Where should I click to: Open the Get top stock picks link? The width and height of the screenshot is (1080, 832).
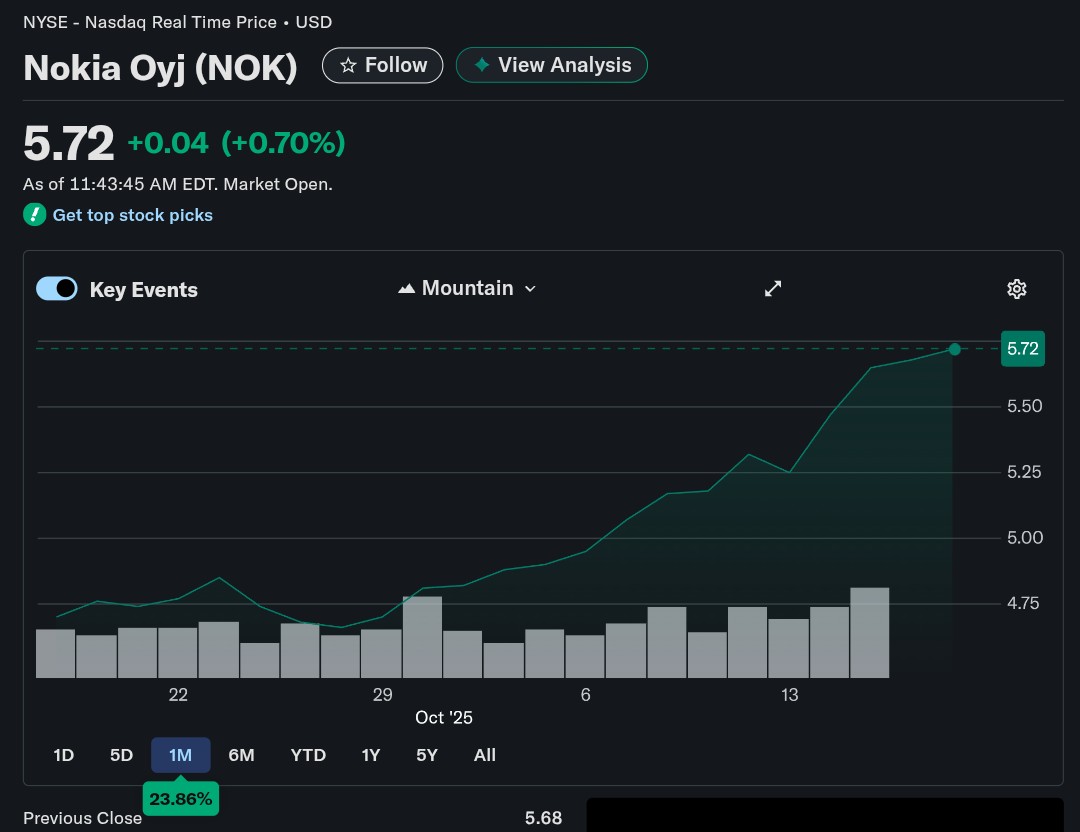pyautogui.click(x=133, y=215)
